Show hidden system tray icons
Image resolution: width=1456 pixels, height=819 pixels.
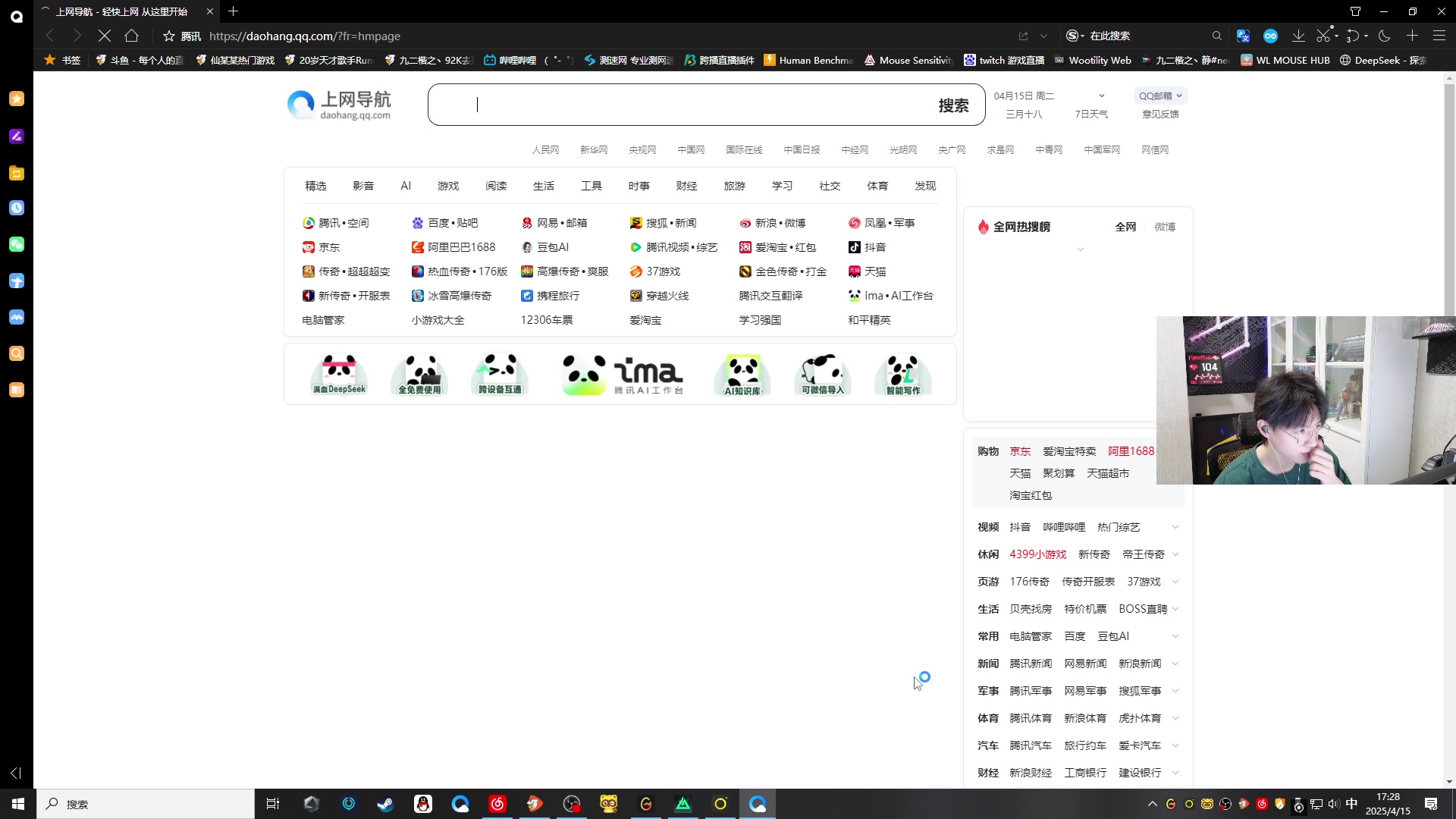(x=1153, y=804)
